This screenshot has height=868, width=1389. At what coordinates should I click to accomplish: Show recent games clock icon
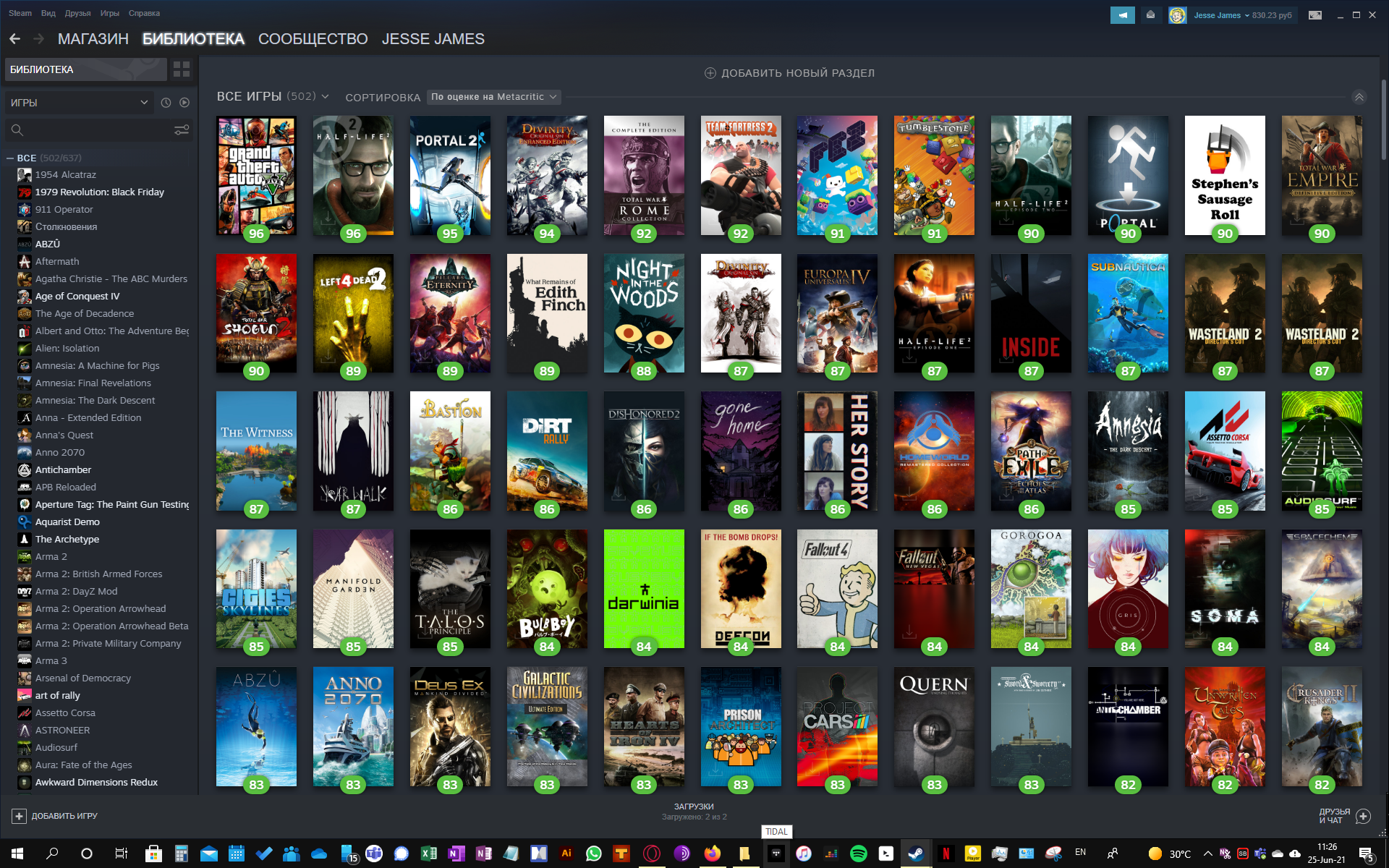pos(166,103)
